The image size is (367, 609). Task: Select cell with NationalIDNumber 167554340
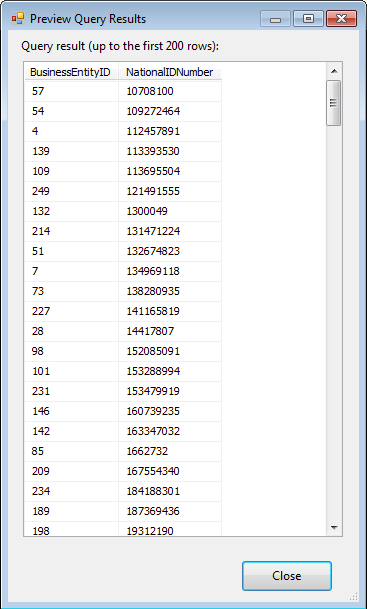[170, 472]
